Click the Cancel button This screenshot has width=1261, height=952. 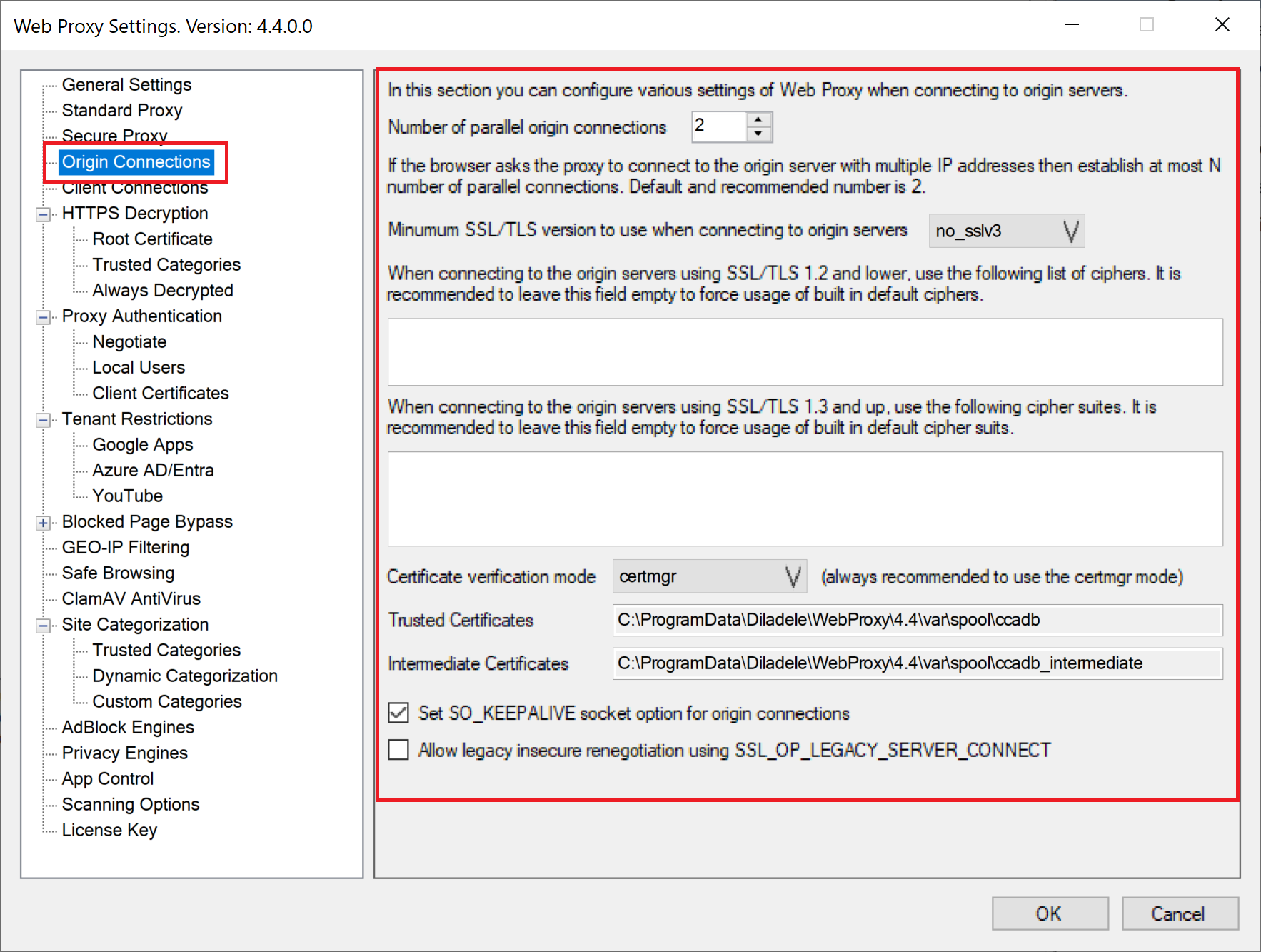pyautogui.click(x=1180, y=913)
